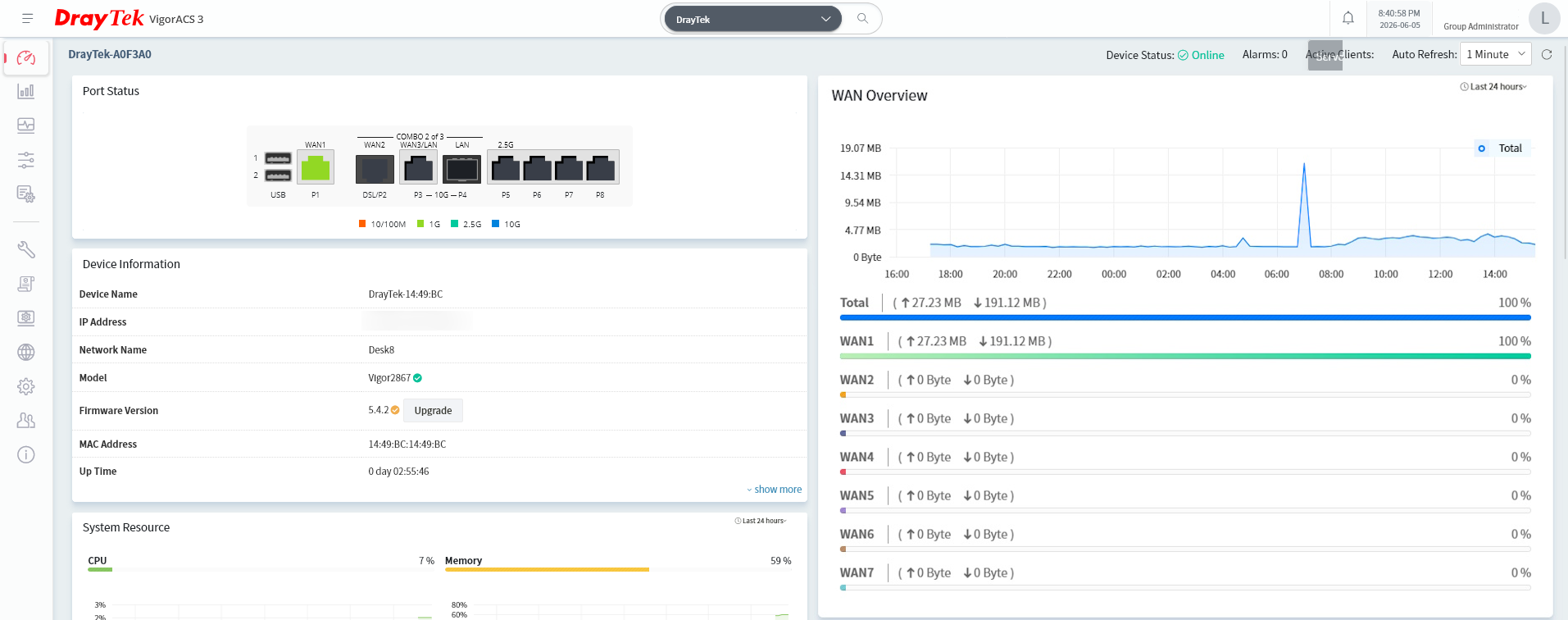1568x620 pixels.
Task: Click the WAN4 row label
Action: tap(857, 457)
